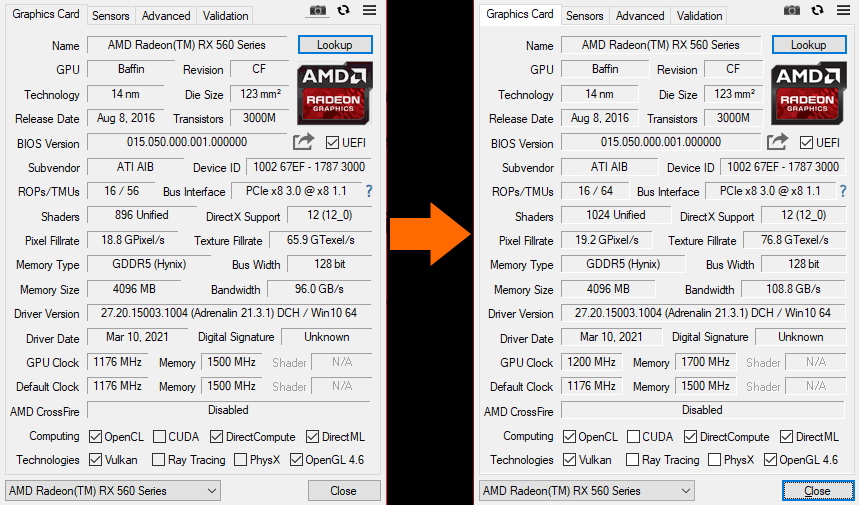Screen dimensions: 859x505
Task: Click 1200 MHz GPU Clock value
Action: point(592,362)
